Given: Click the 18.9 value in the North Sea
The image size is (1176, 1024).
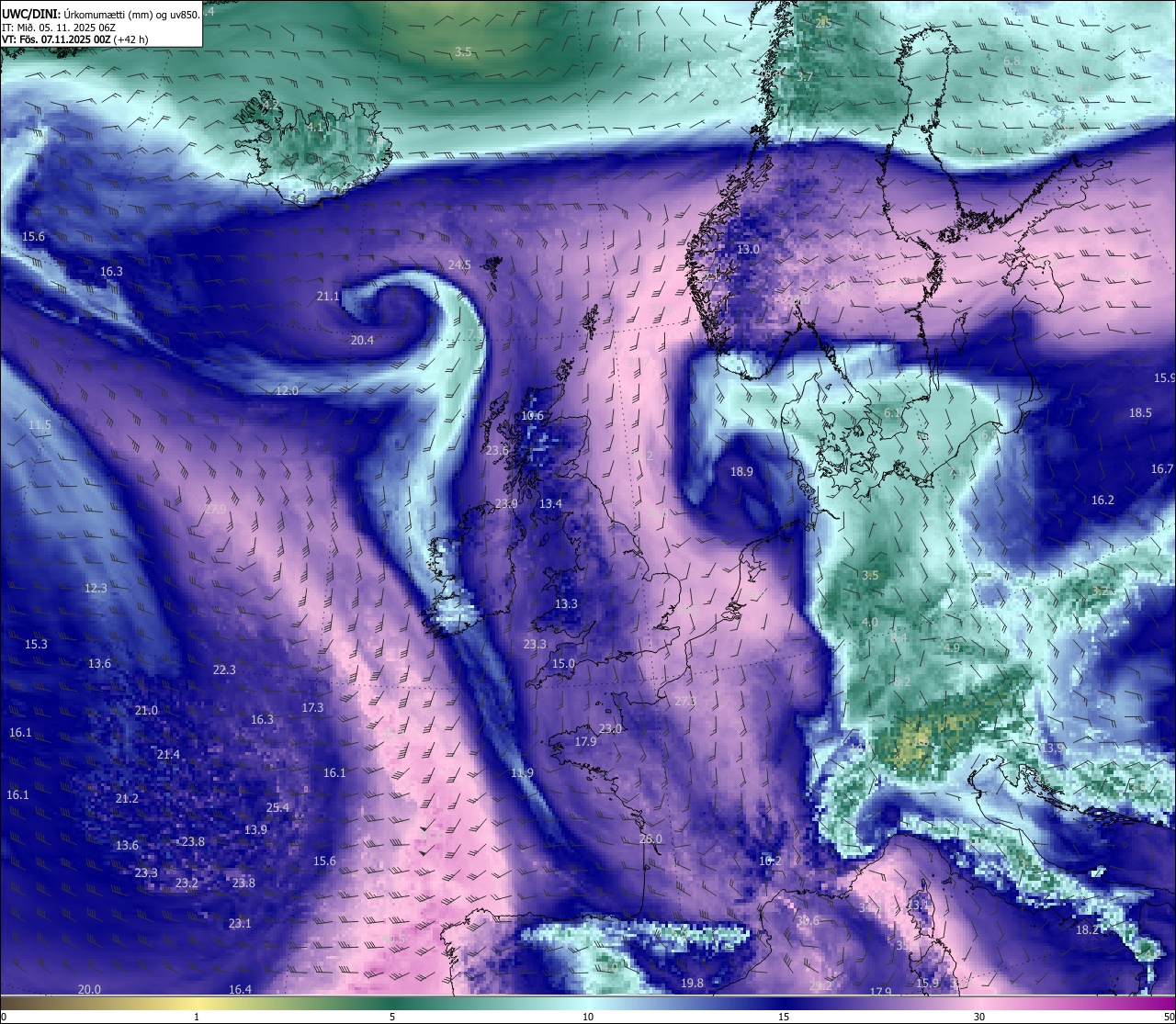Looking at the screenshot, I should click(741, 471).
